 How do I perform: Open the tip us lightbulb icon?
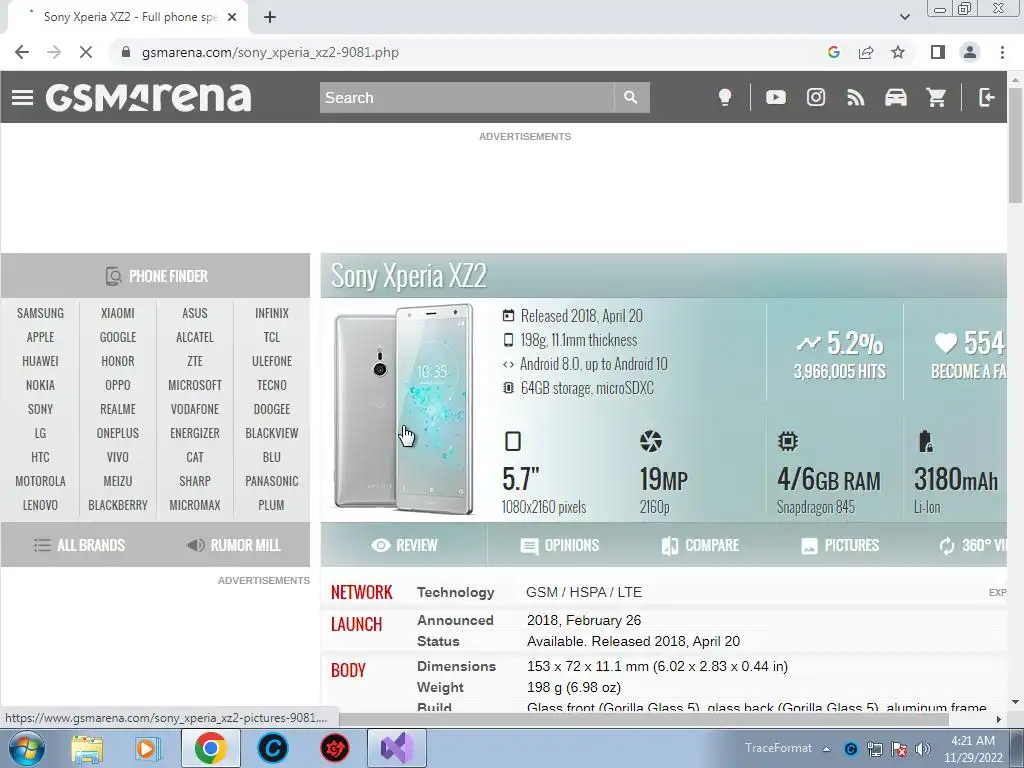click(725, 97)
